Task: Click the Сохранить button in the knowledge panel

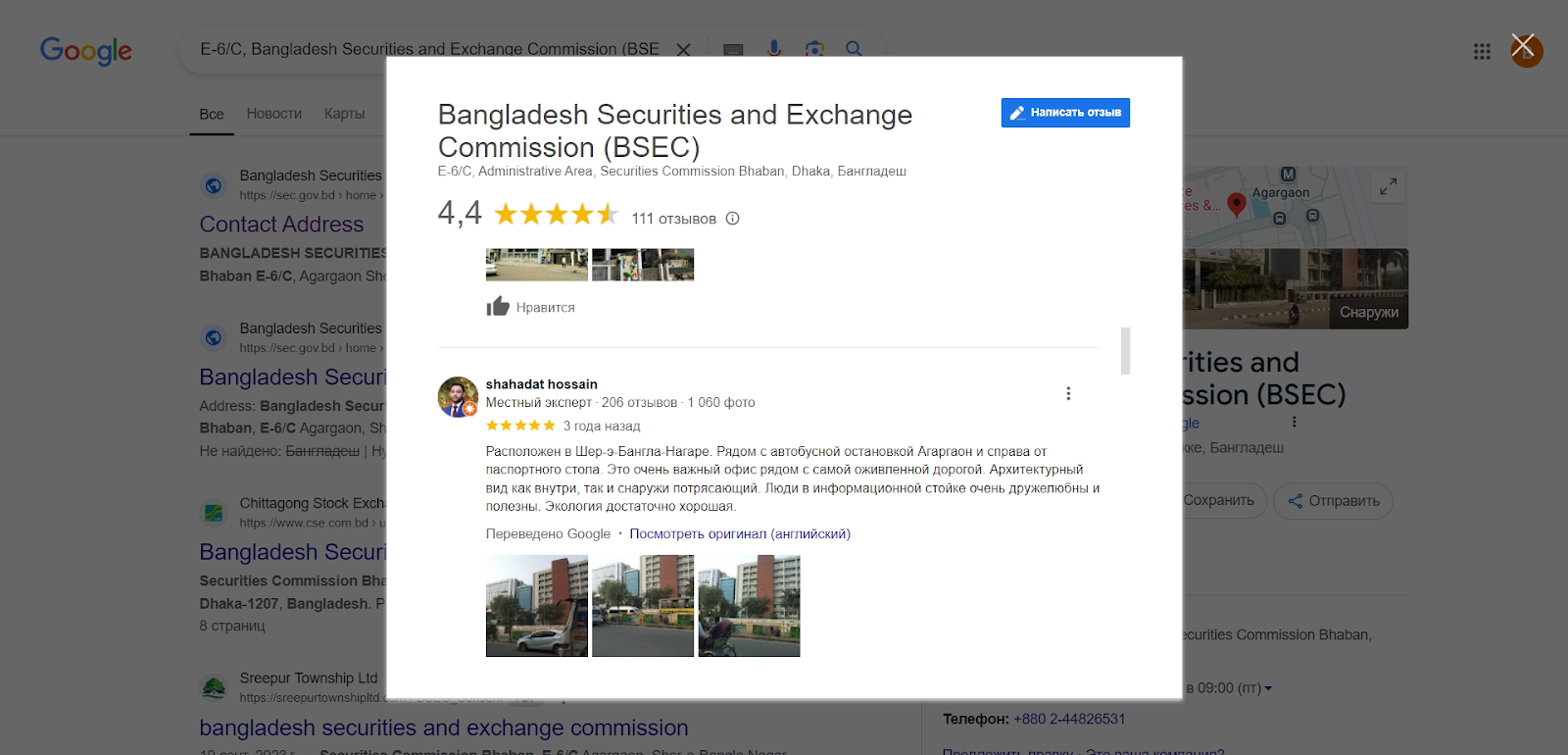Action: tap(1219, 500)
